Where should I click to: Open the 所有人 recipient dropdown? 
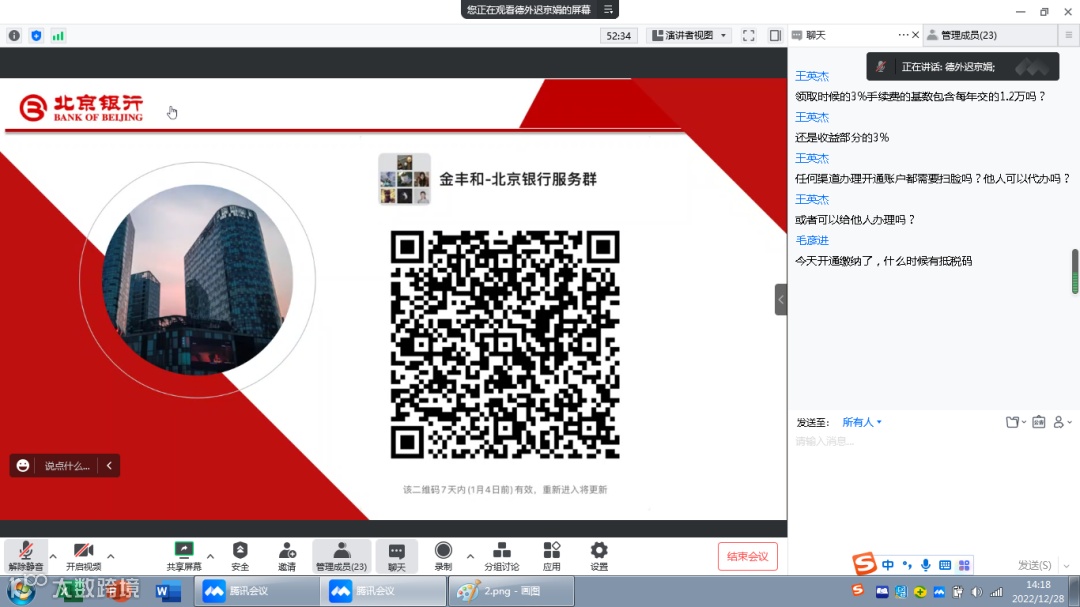tap(862, 422)
